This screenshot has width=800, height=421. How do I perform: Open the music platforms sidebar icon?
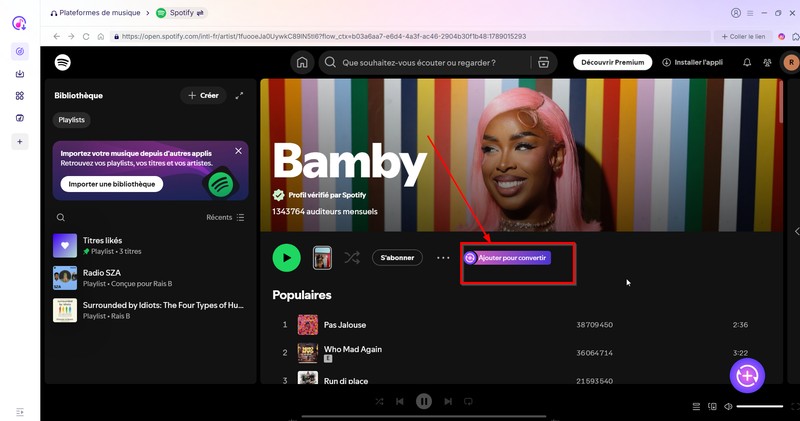[20, 51]
